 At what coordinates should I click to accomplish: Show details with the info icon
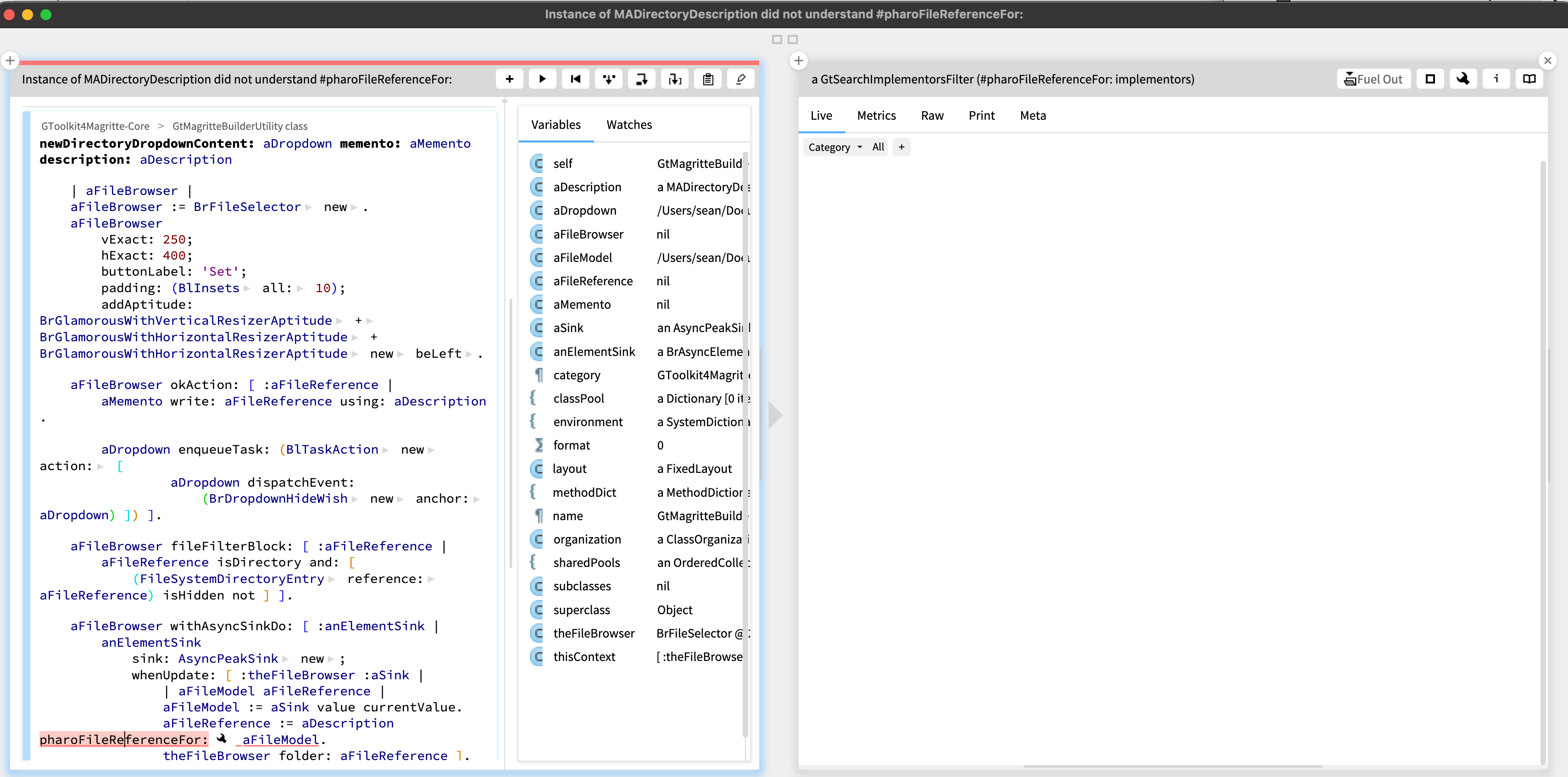click(x=1497, y=78)
